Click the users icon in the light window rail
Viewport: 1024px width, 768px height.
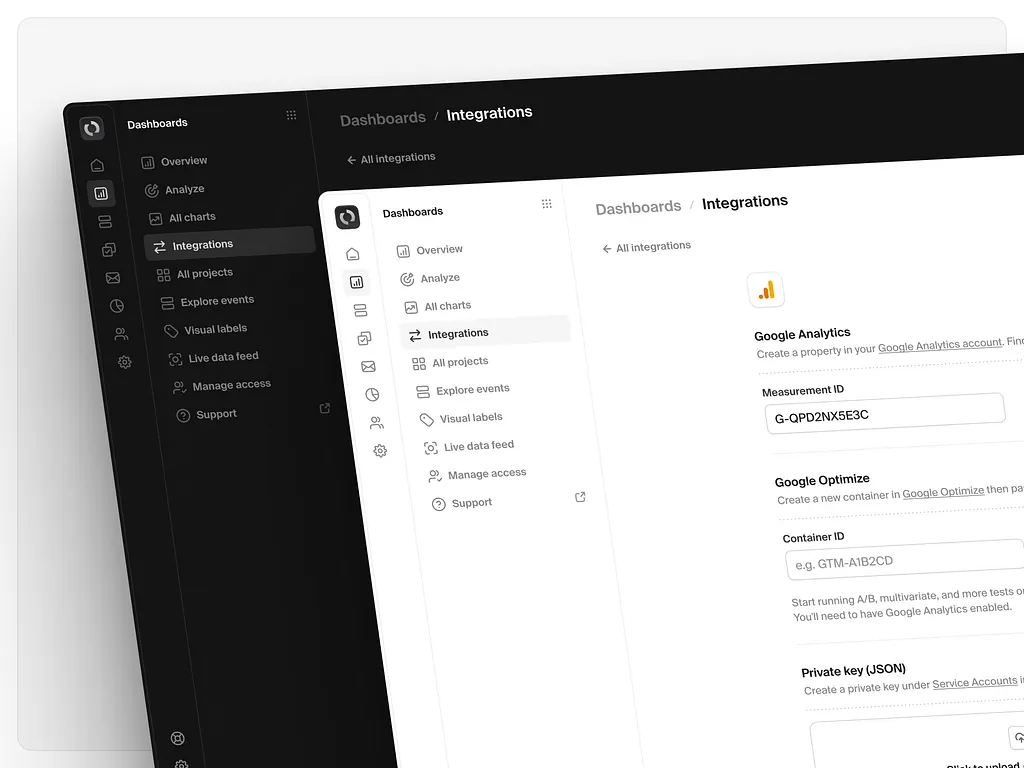376,423
